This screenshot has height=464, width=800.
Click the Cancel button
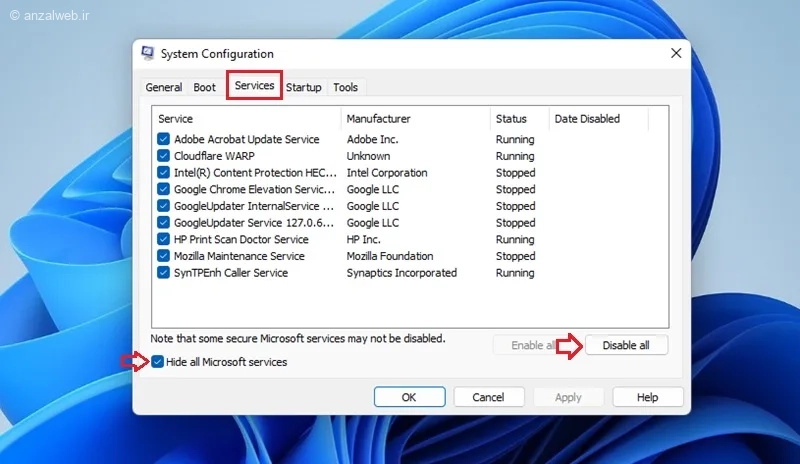488,397
